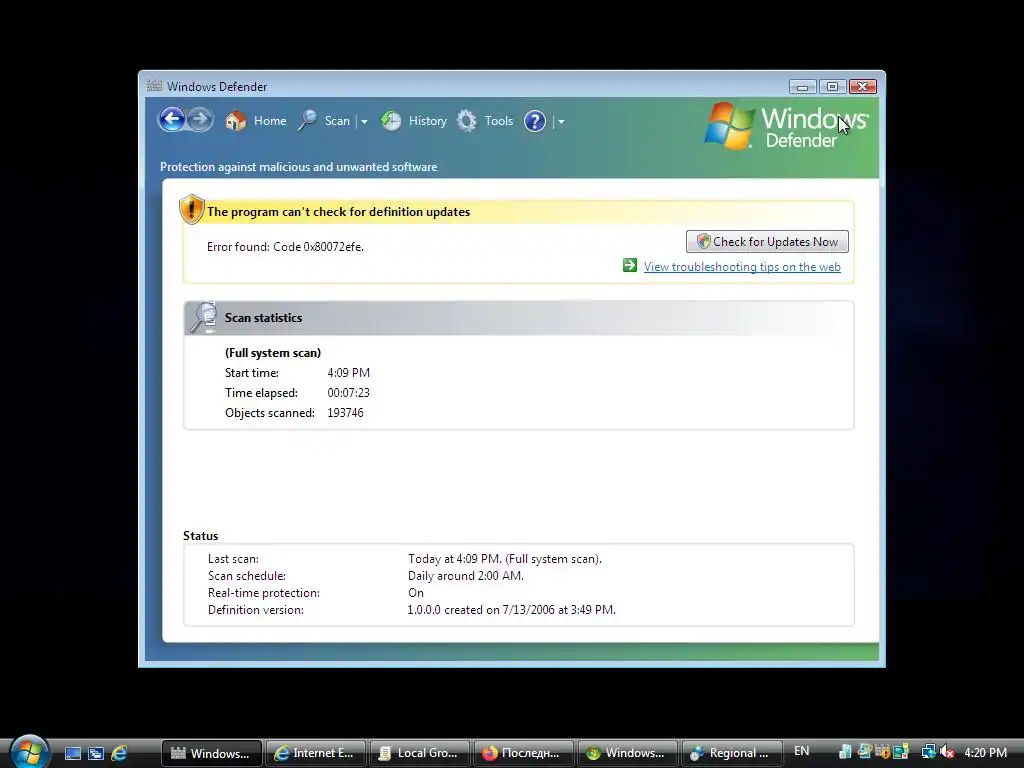The height and width of the screenshot is (768, 1024).
Task: Launch Internet Explorer from quick launch
Action: 119,753
